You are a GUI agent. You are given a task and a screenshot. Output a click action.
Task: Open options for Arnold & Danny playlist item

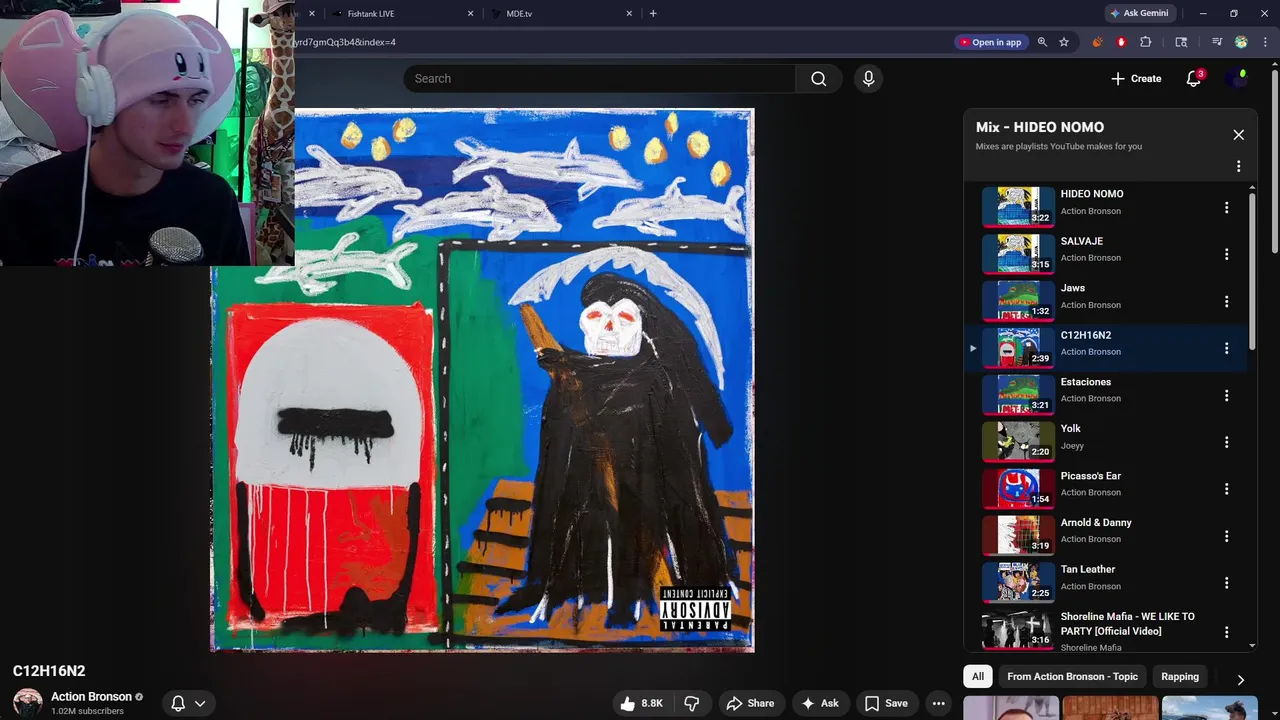[1226, 536]
